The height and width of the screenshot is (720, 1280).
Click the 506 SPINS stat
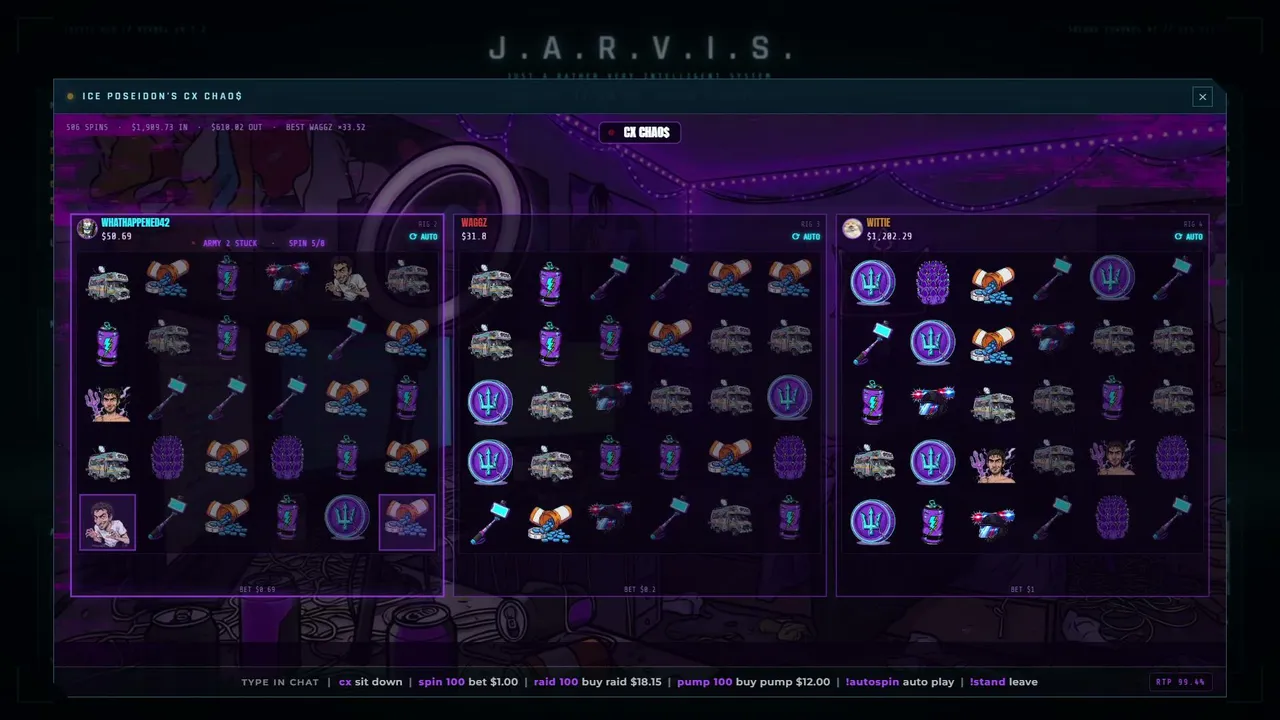pyautogui.click(x=87, y=127)
